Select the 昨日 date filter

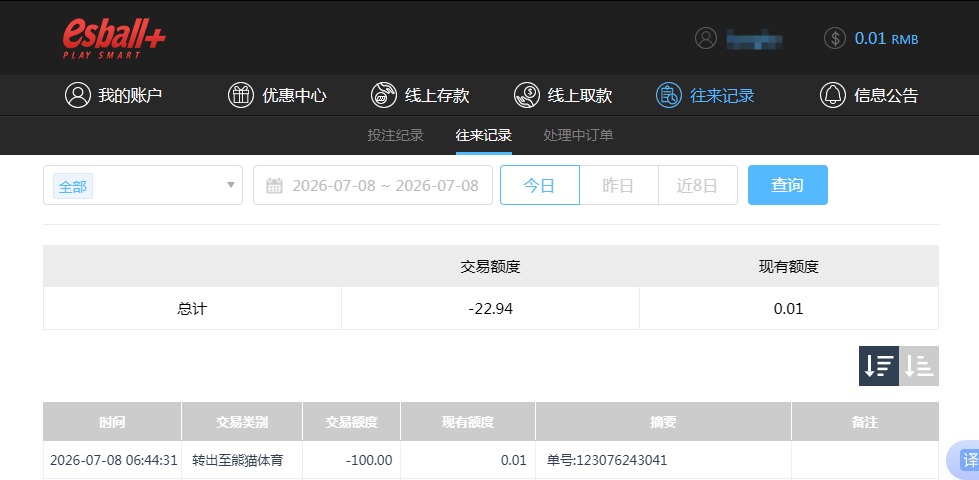tap(619, 185)
